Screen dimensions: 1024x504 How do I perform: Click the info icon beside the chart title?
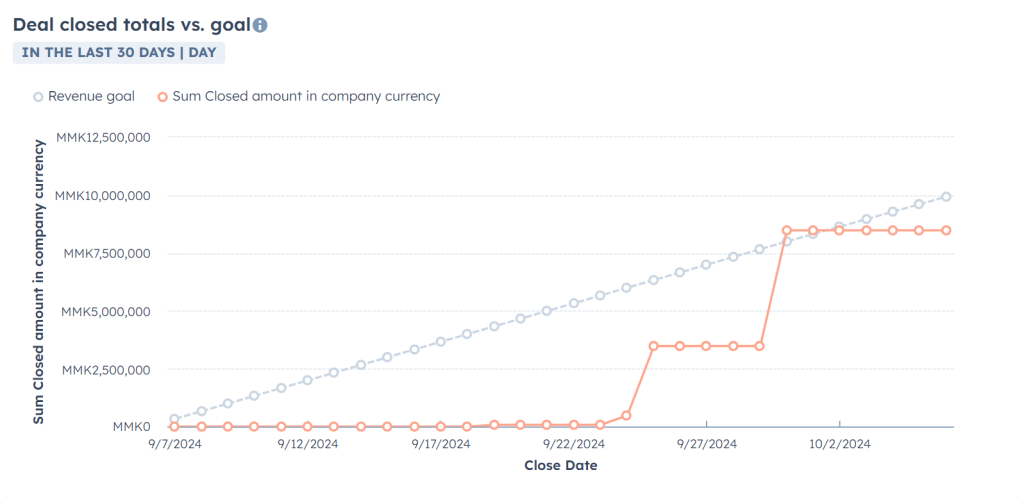260,25
